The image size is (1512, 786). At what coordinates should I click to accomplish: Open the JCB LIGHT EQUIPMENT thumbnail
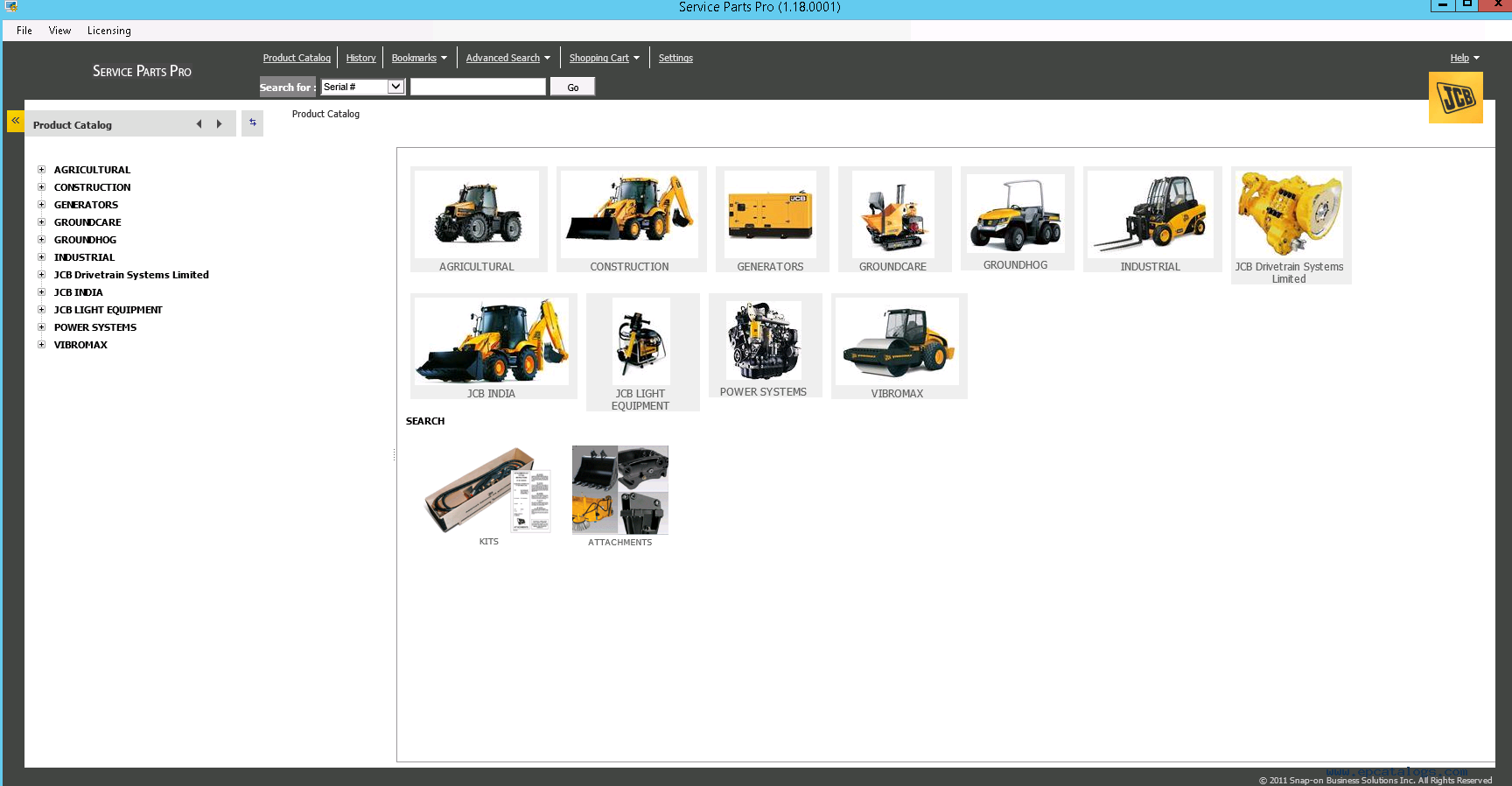click(x=640, y=341)
